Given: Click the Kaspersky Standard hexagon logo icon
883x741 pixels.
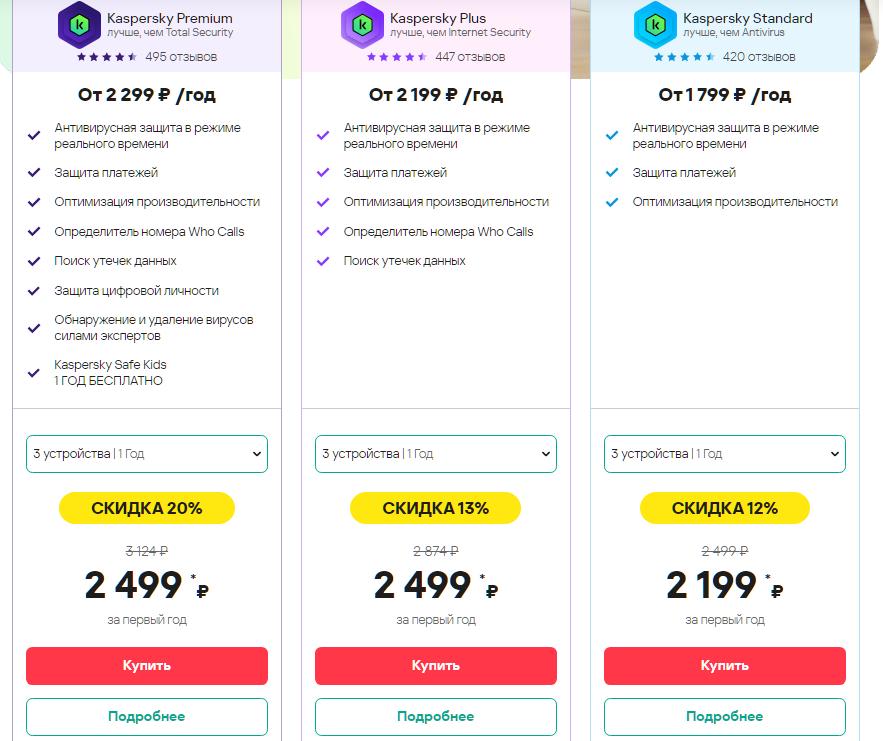Looking at the screenshot, I should pyautogui.click(x=655, y=25).
